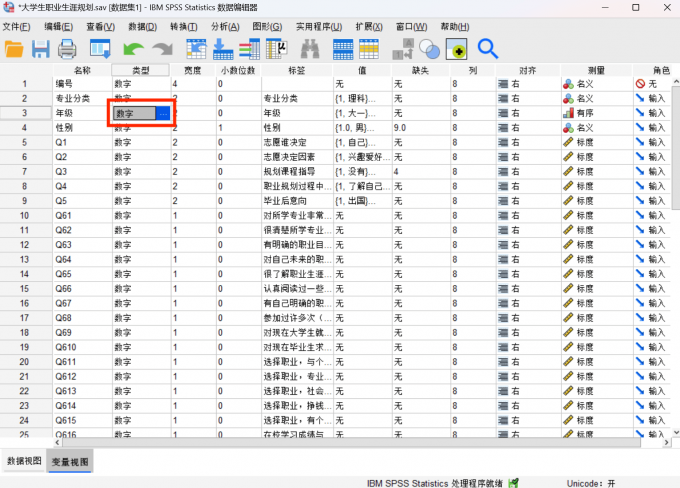The width and height of the screenshot is (680, 488).
Task: Click the 名称 column header
Action: point(82,70)
